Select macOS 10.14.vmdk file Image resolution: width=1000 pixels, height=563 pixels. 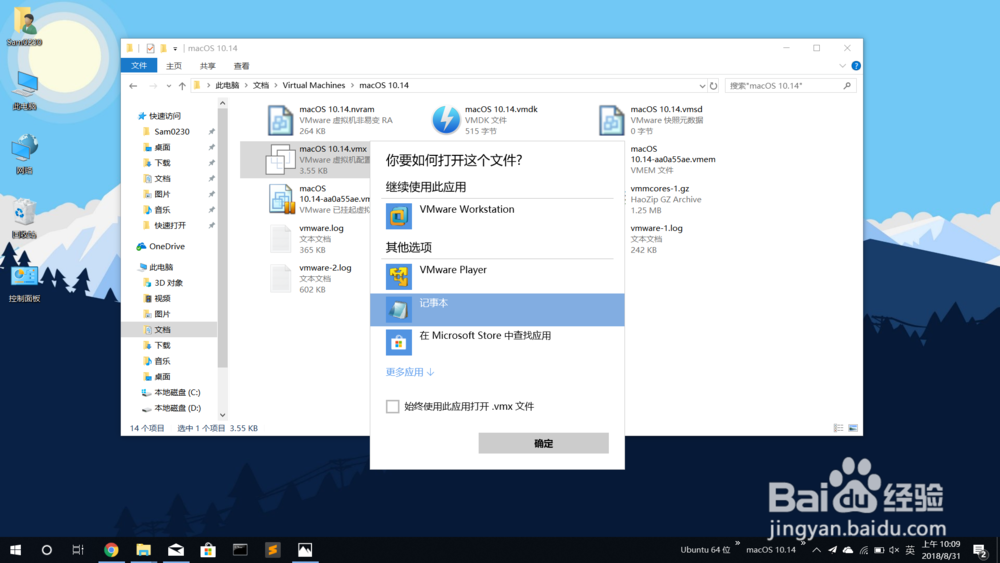coord(485,120)
